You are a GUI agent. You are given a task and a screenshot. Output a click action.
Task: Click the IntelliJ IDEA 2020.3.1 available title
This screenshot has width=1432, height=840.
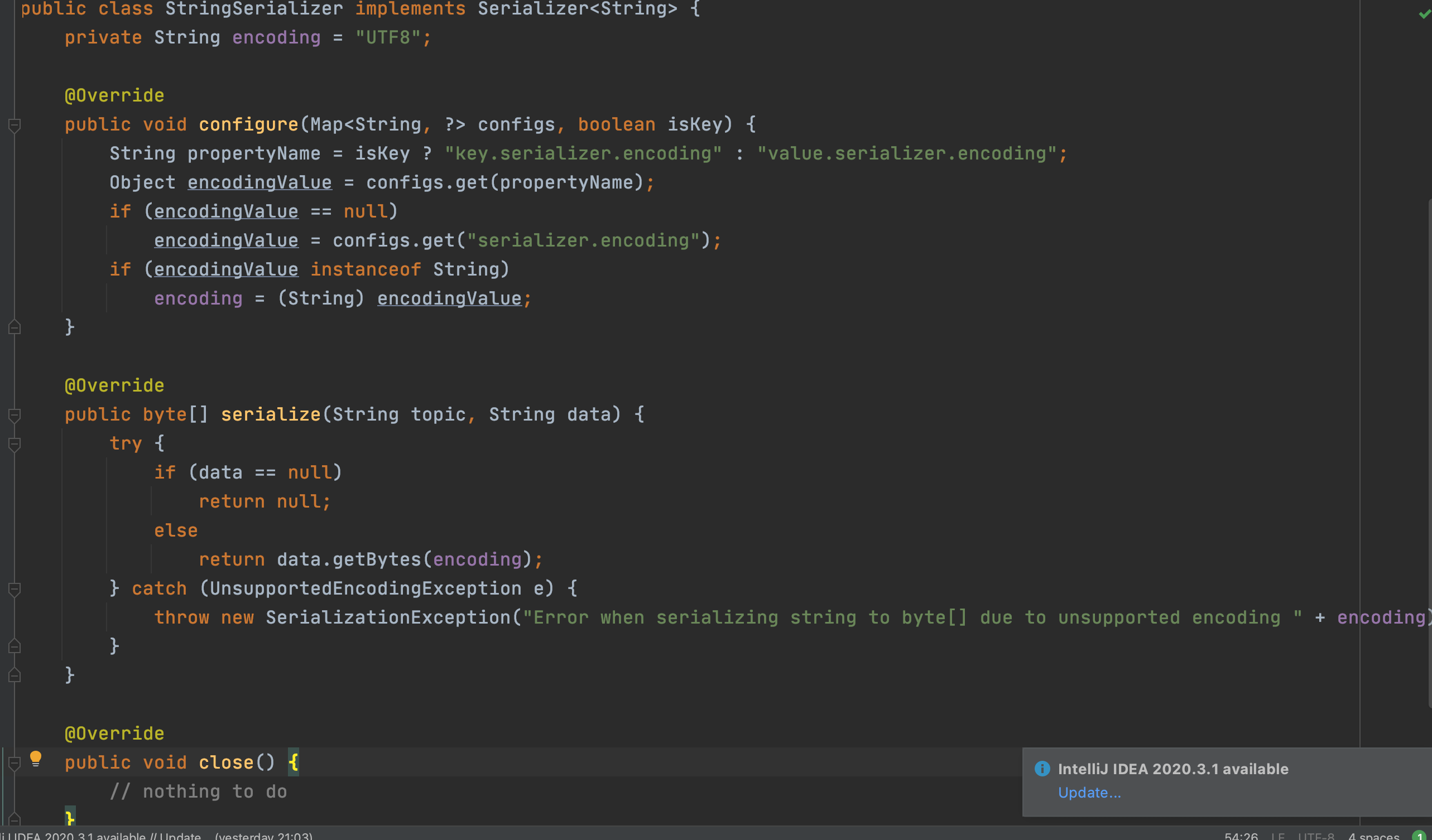[1173, 769]
